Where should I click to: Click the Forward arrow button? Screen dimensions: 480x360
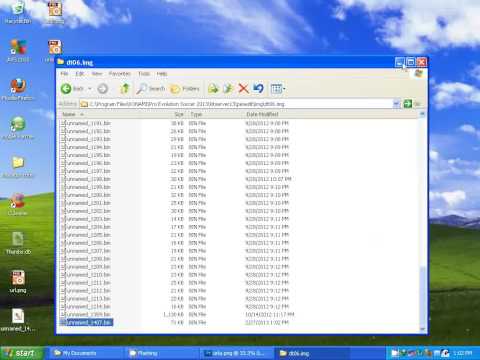click(x=103, y=88)
